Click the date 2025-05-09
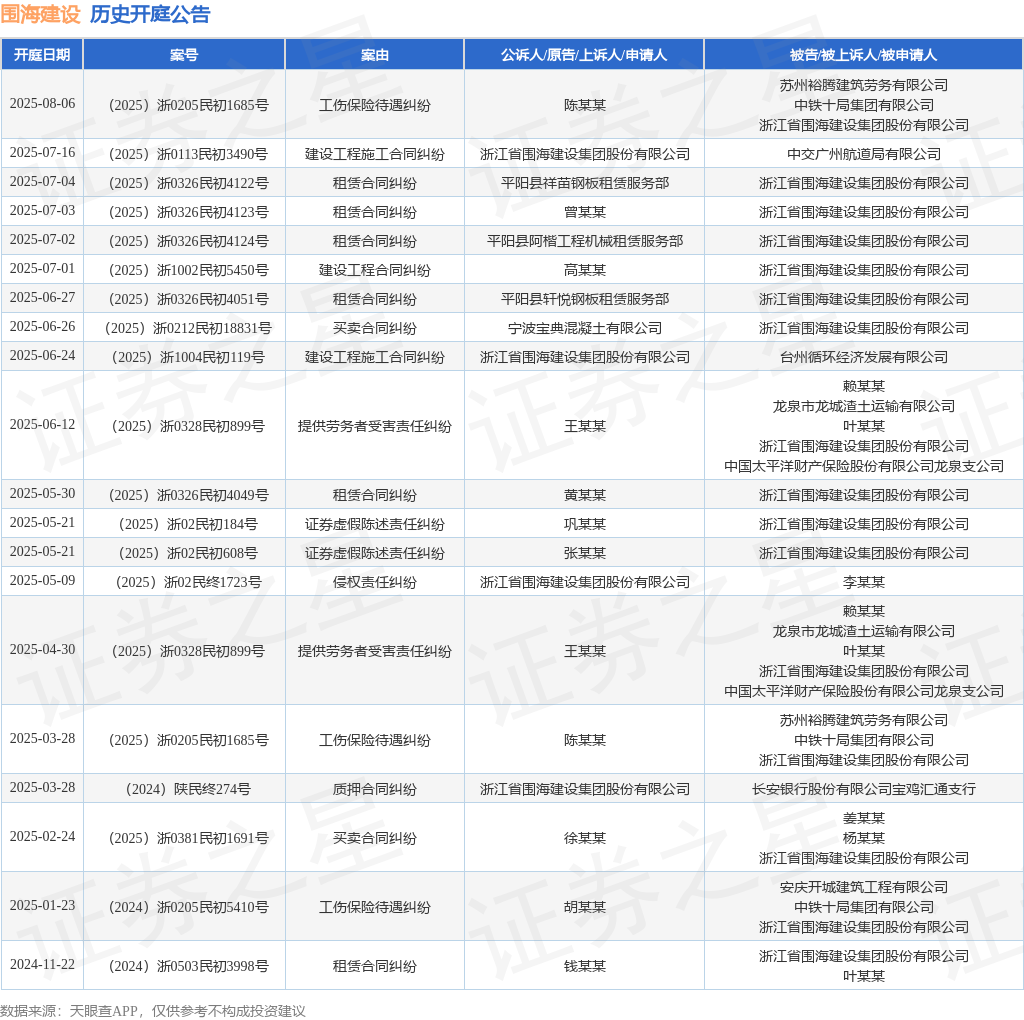This screenshot has height=1020, width=1024. click(42, 581)
